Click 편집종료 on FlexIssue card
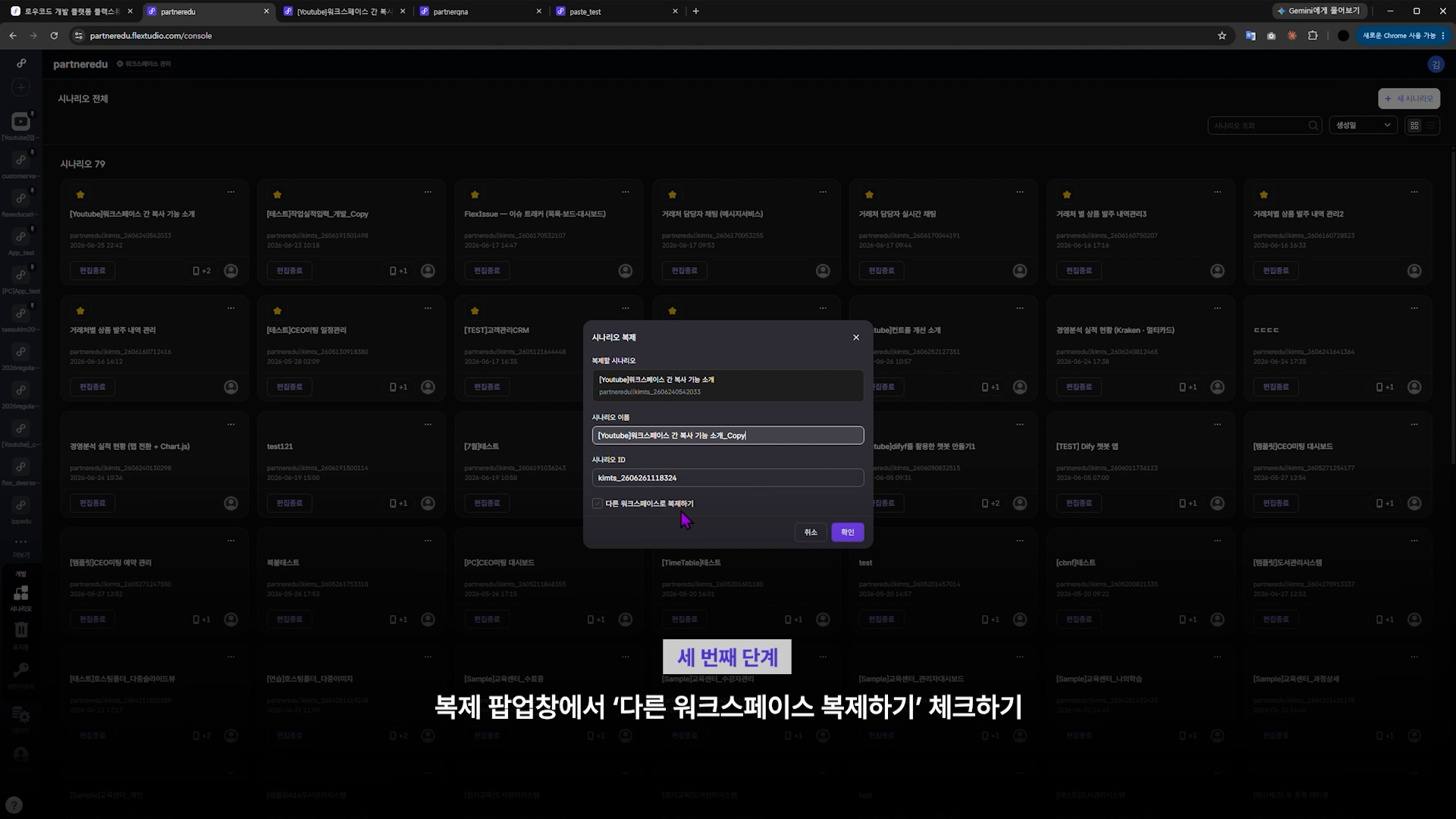Viewport: 1456px width, 819px height. (x=487, y=271)
